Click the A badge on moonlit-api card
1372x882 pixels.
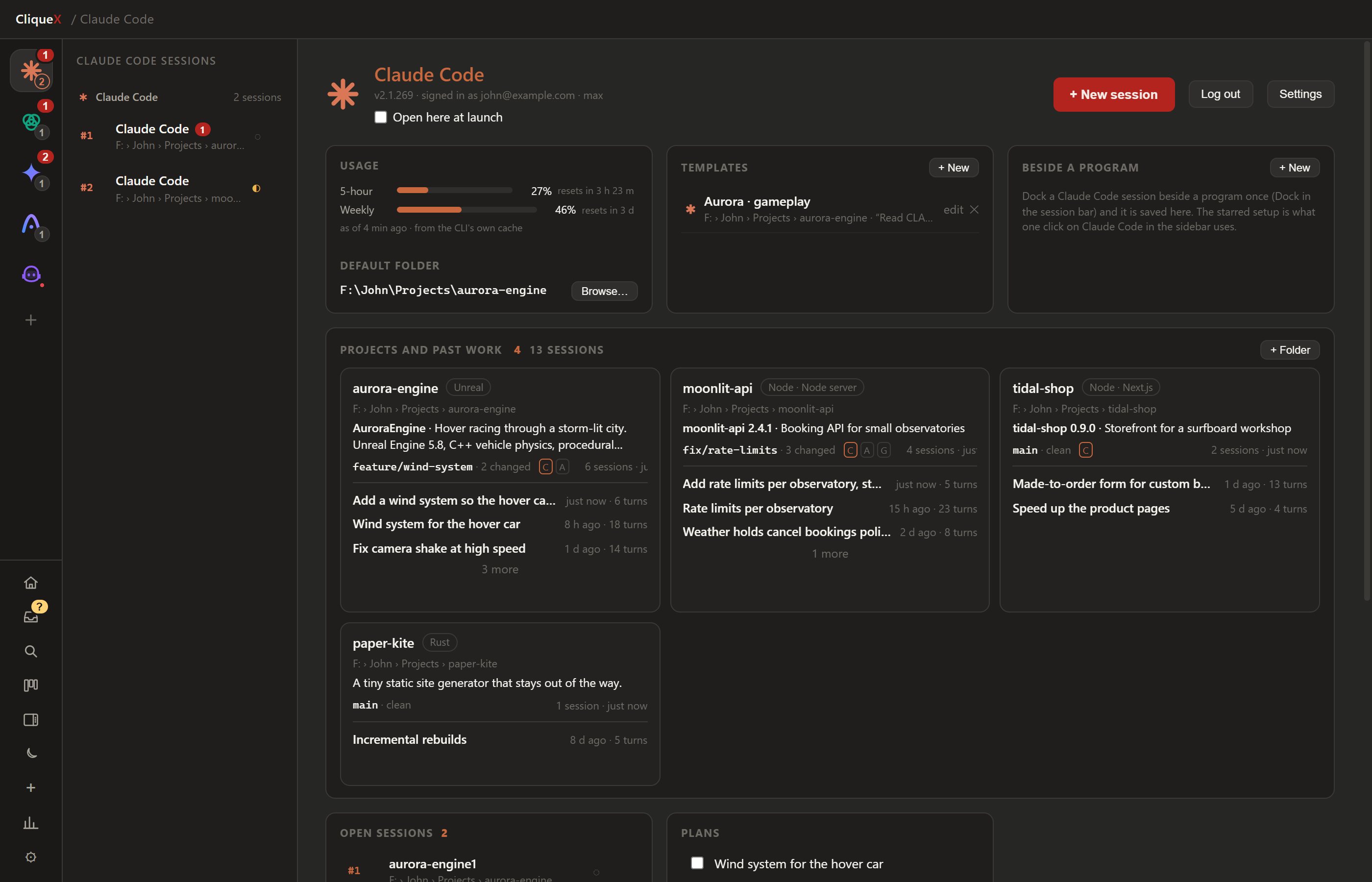867,450
